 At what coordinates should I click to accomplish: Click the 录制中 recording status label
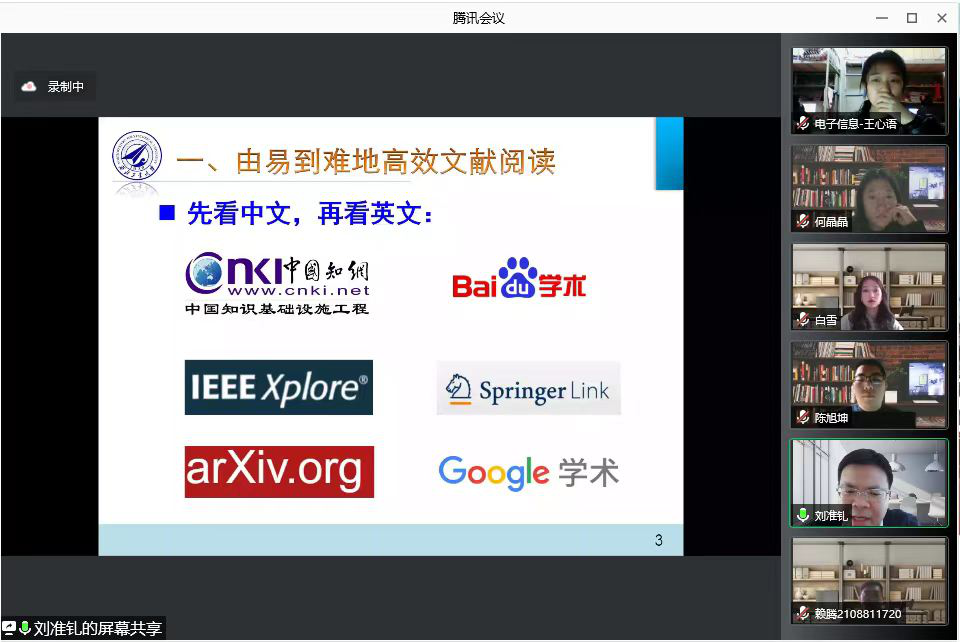coord(66,87)
